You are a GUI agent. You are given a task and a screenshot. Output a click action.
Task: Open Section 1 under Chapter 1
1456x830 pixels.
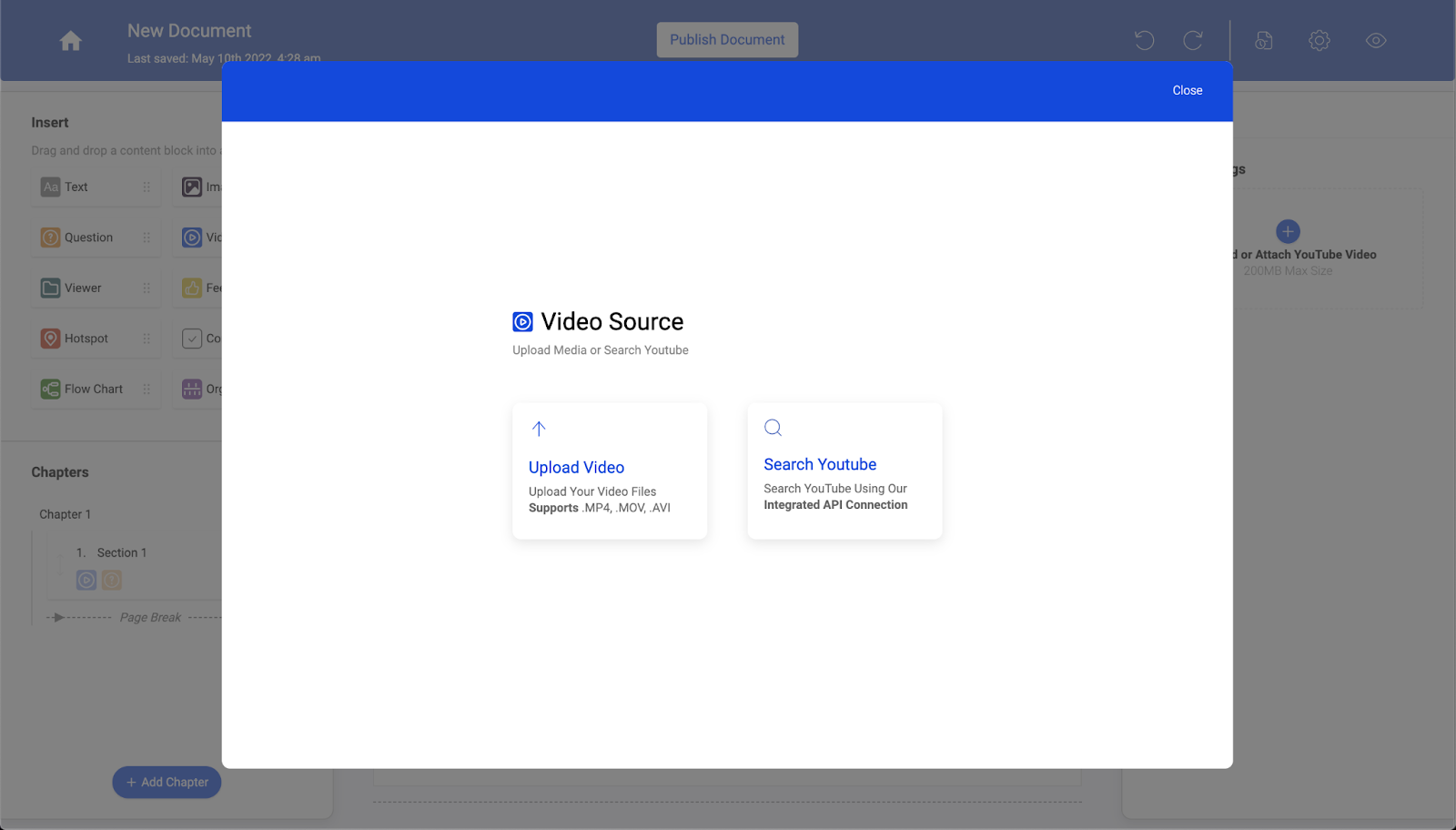(122, 552)
